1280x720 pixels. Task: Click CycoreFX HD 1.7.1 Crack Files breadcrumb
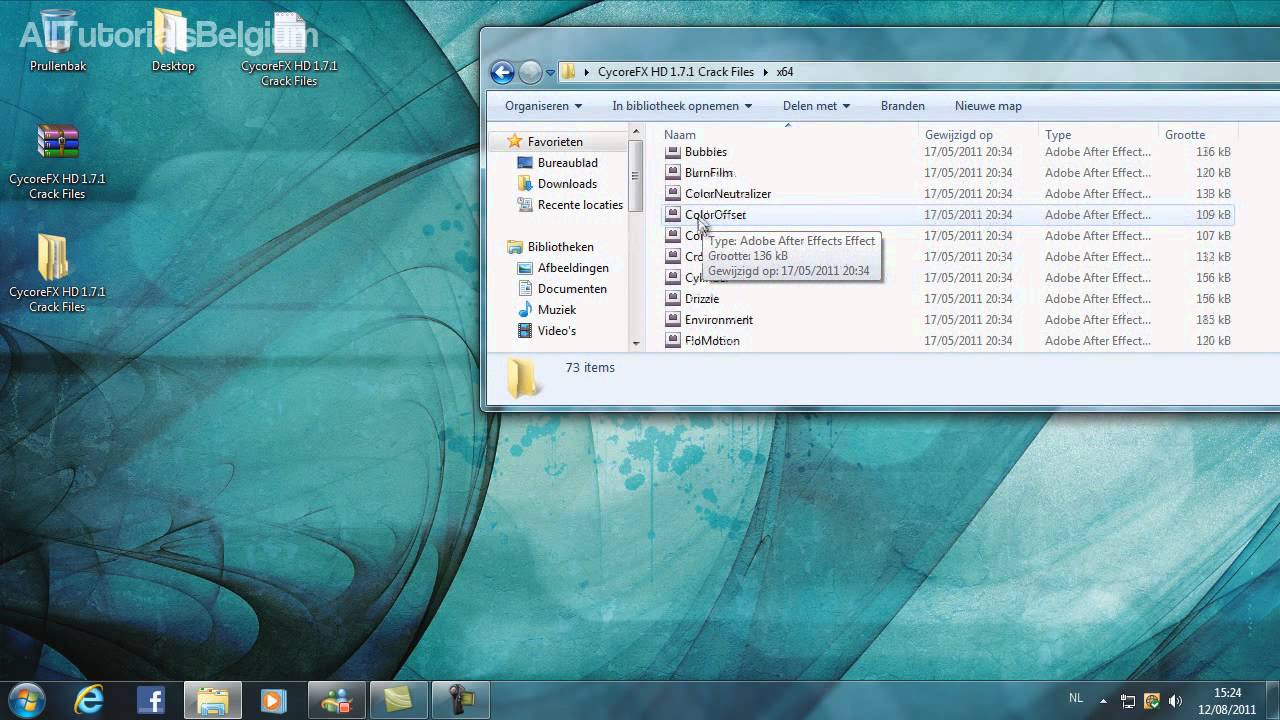676,72
